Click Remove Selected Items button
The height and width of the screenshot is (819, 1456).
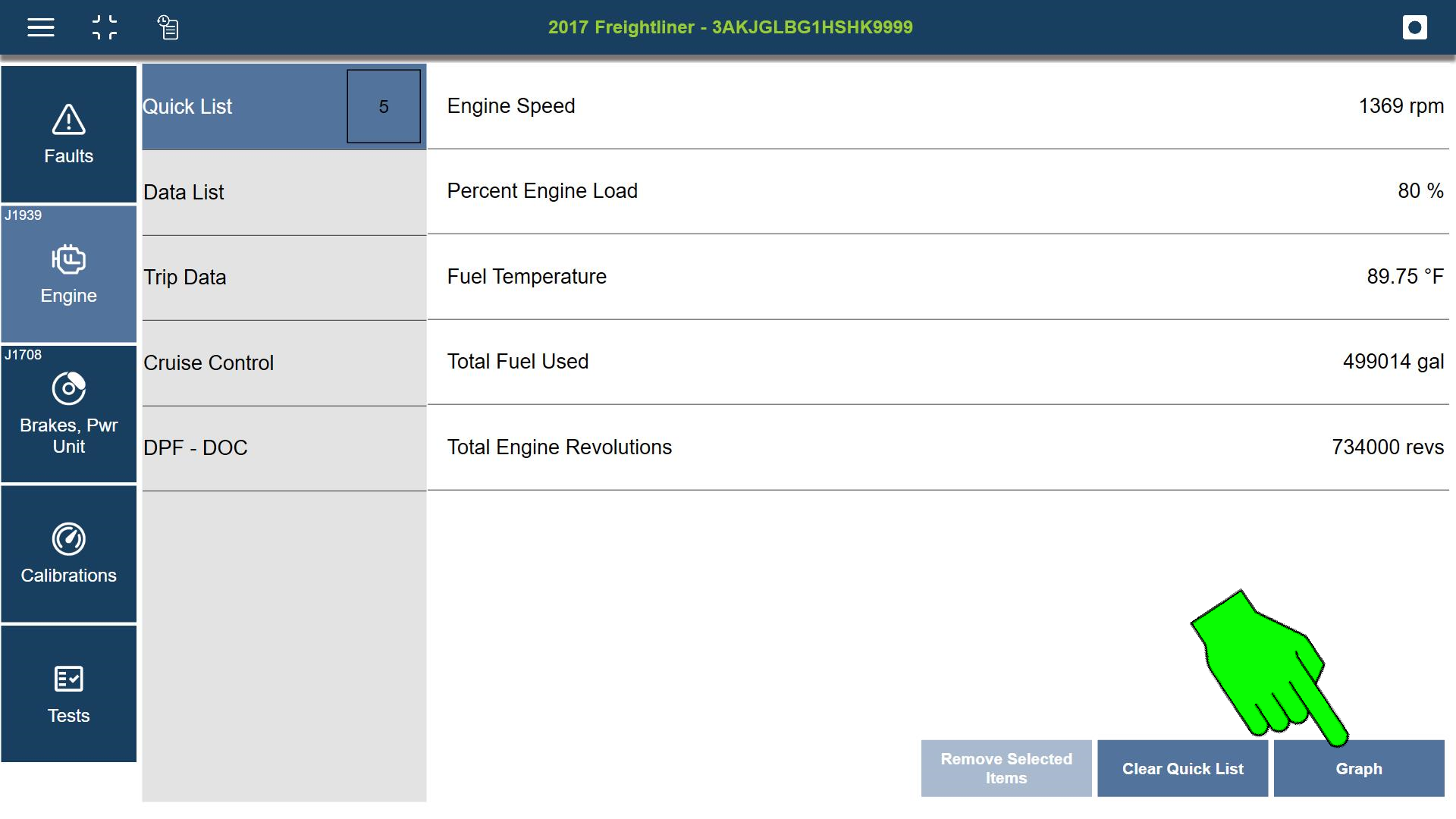1006,769
